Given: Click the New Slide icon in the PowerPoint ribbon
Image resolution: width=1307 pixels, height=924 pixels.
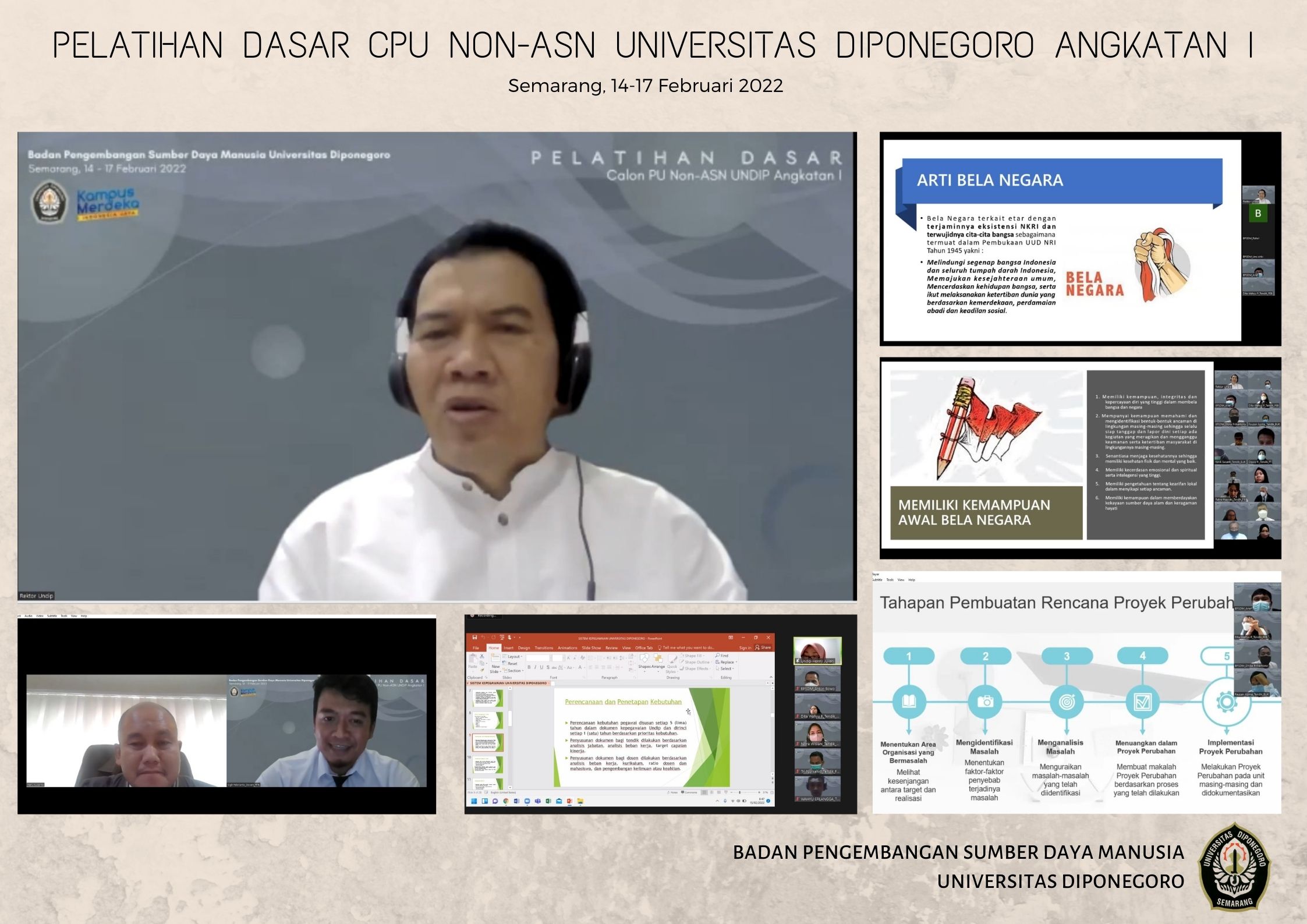Looking at the screenshot, I should (x=495, y=657).
